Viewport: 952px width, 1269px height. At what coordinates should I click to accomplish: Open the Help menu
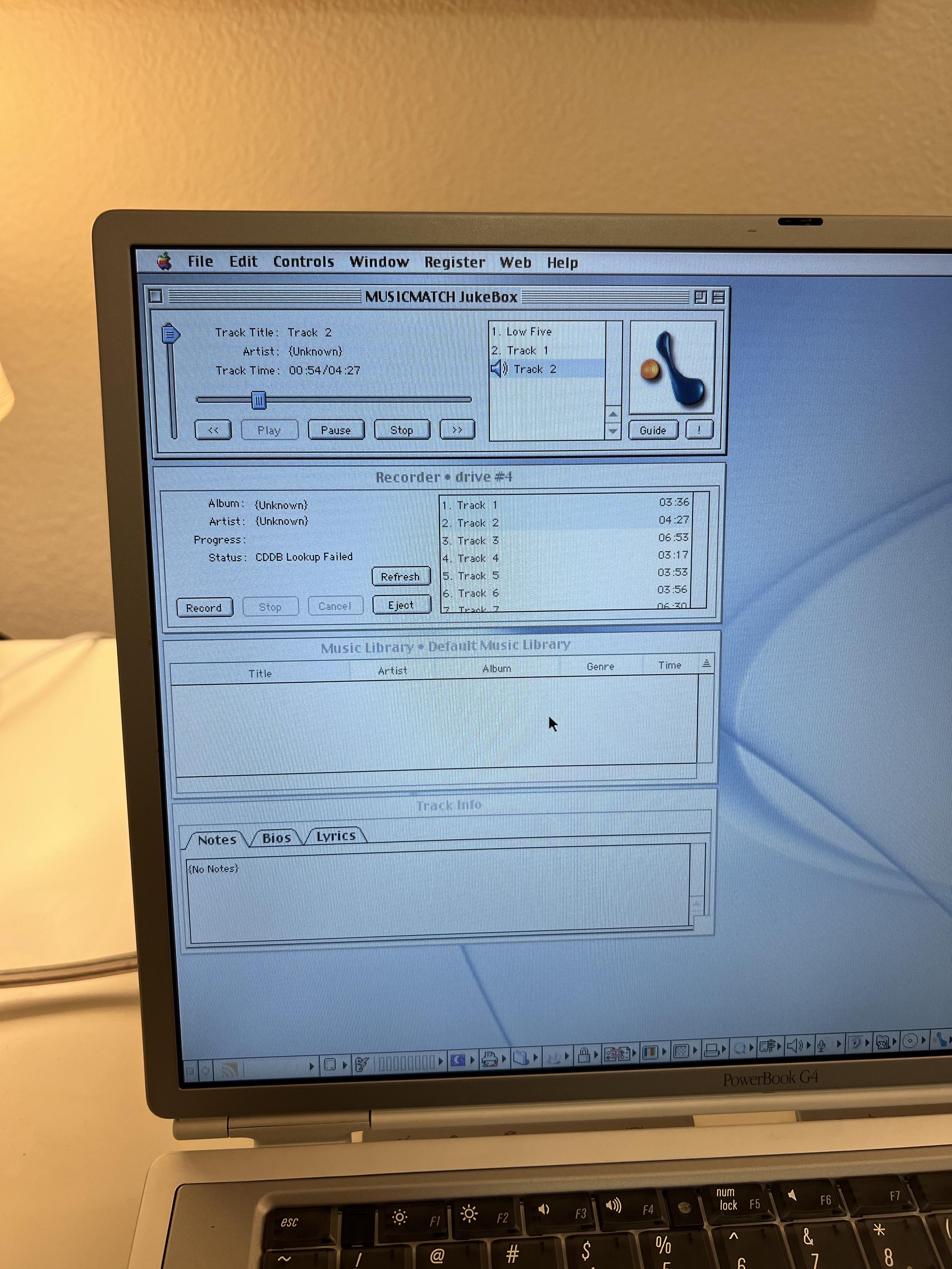pos(562,263)
